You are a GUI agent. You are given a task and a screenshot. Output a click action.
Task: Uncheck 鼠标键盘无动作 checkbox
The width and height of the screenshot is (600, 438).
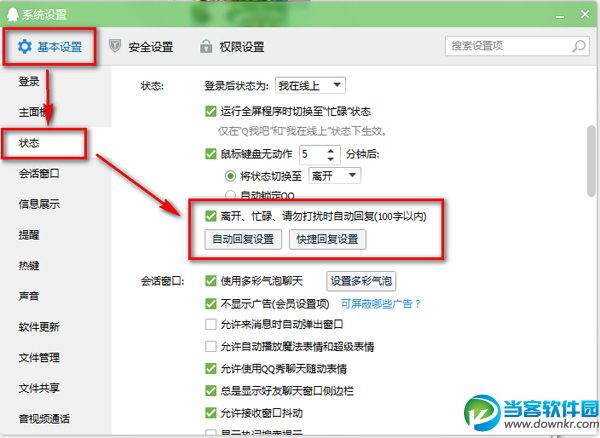coord(211,154)
